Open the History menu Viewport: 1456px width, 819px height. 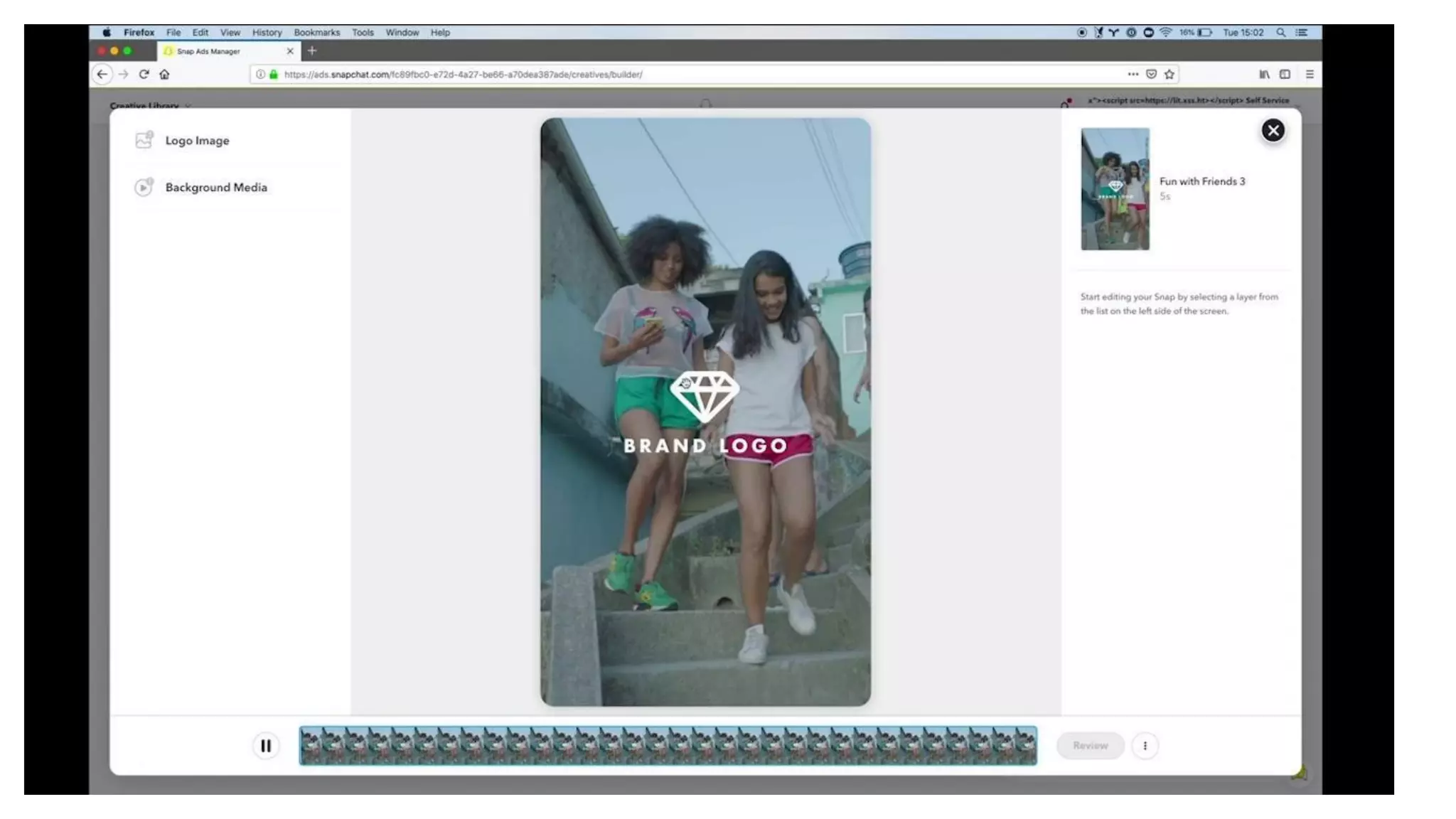point(267,33)
